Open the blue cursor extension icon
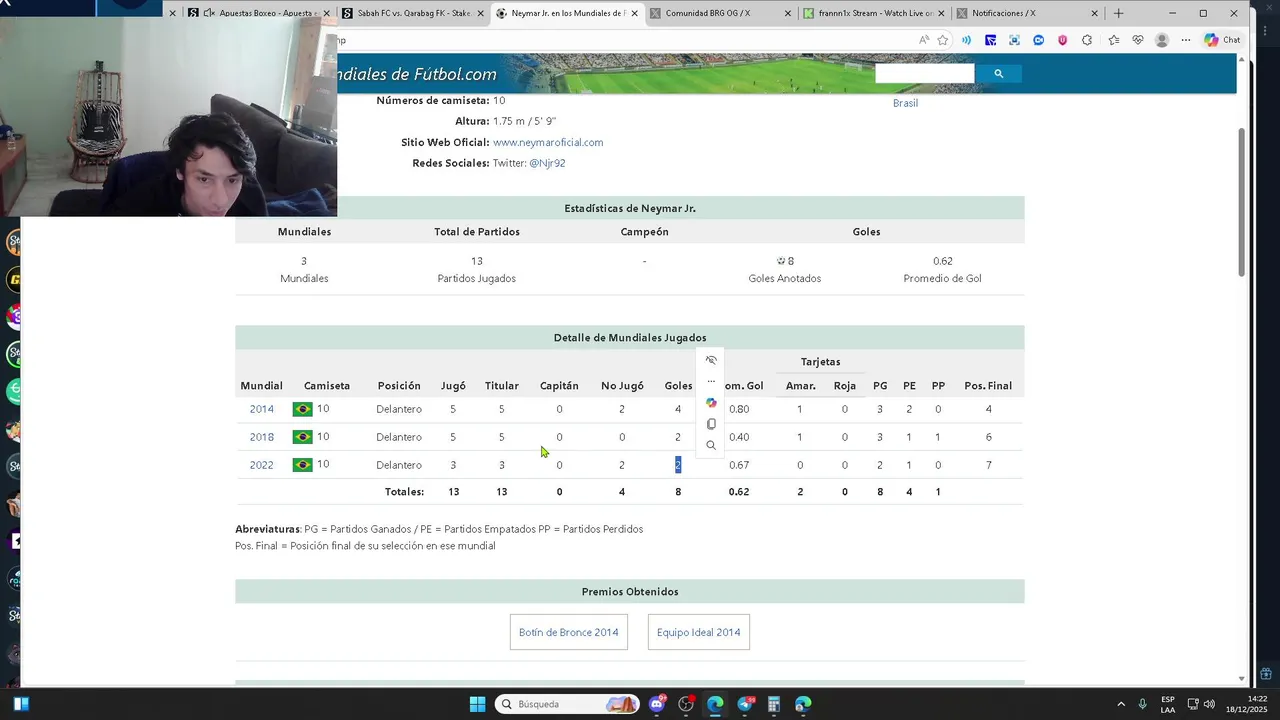 point(990,40)
